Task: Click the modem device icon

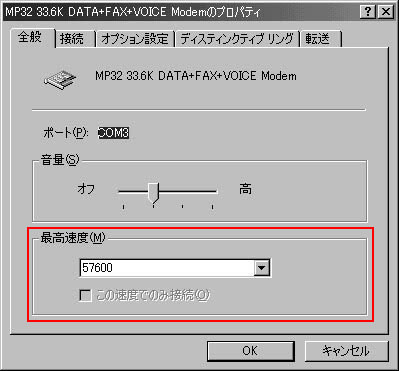Action: (x=60, y=80)
